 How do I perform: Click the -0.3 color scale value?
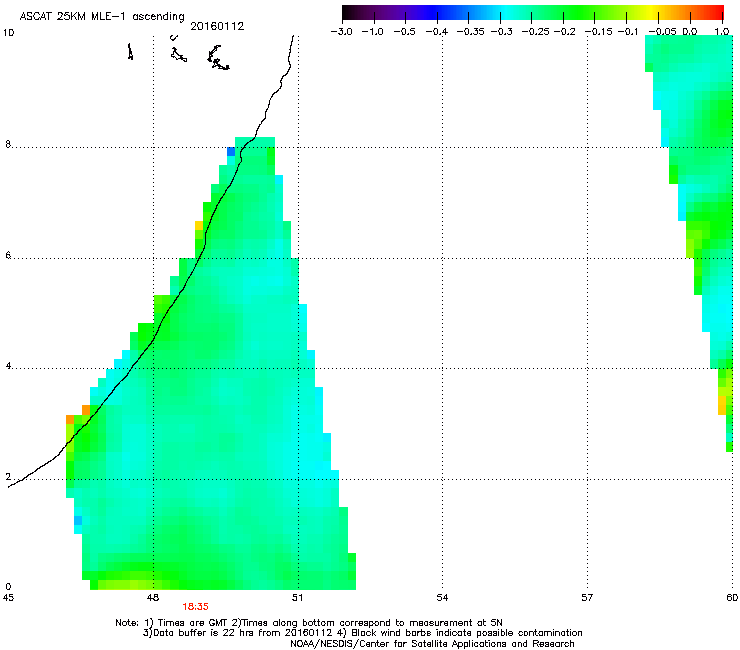coord(501,32)
